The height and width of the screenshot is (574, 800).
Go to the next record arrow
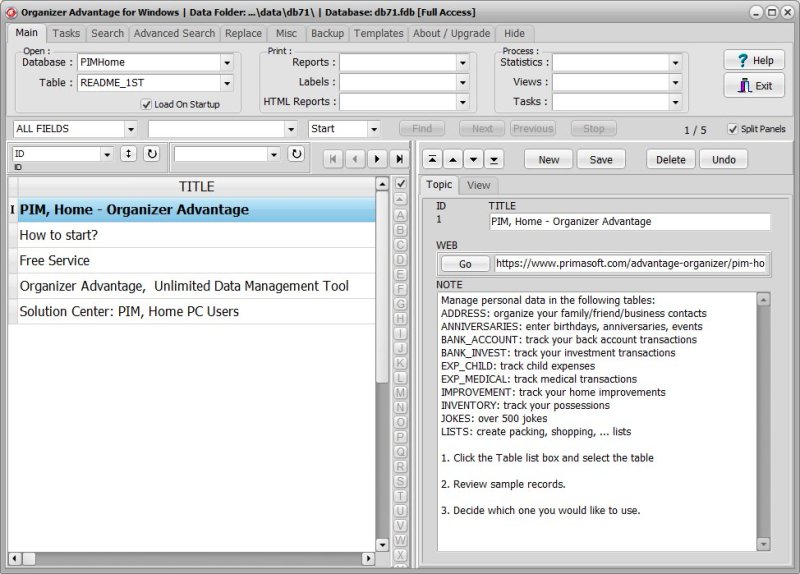tap(377, 159)
